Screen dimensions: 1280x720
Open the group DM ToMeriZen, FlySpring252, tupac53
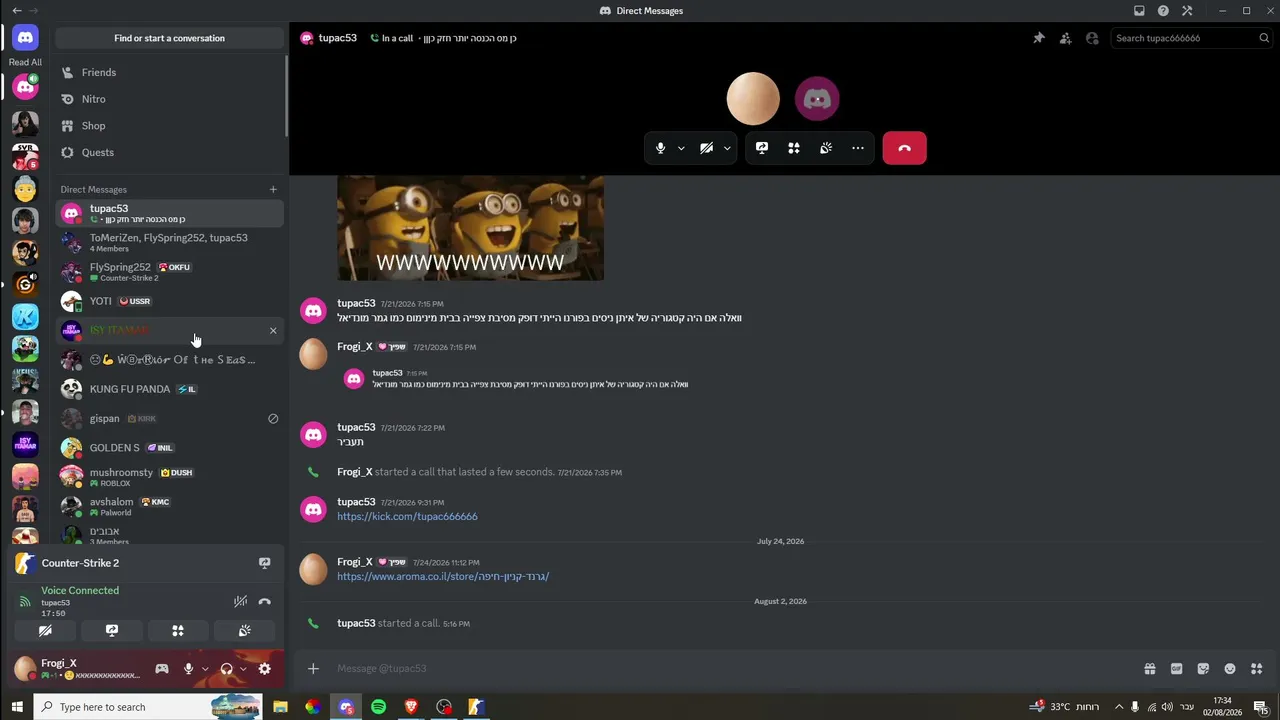point(169,242)
